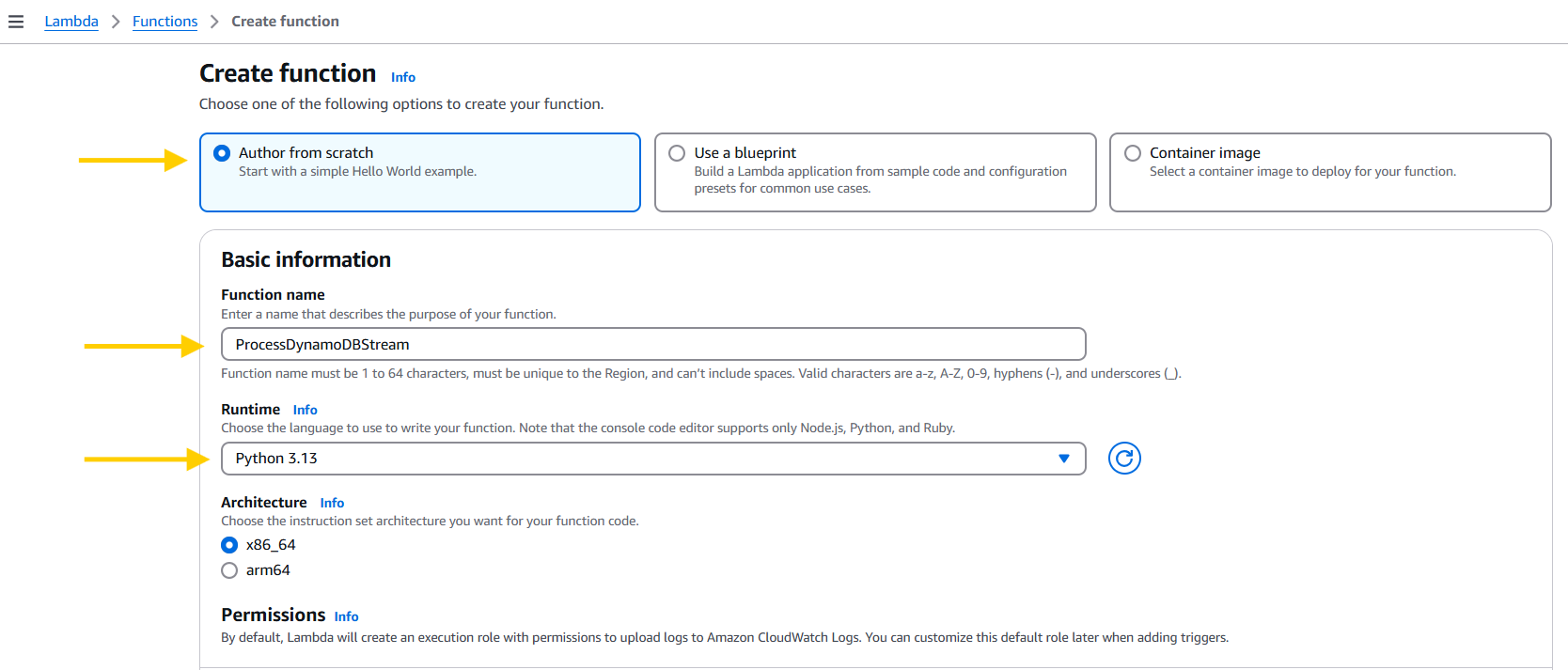Click the Create function breadcrumb text

(285, 22)
